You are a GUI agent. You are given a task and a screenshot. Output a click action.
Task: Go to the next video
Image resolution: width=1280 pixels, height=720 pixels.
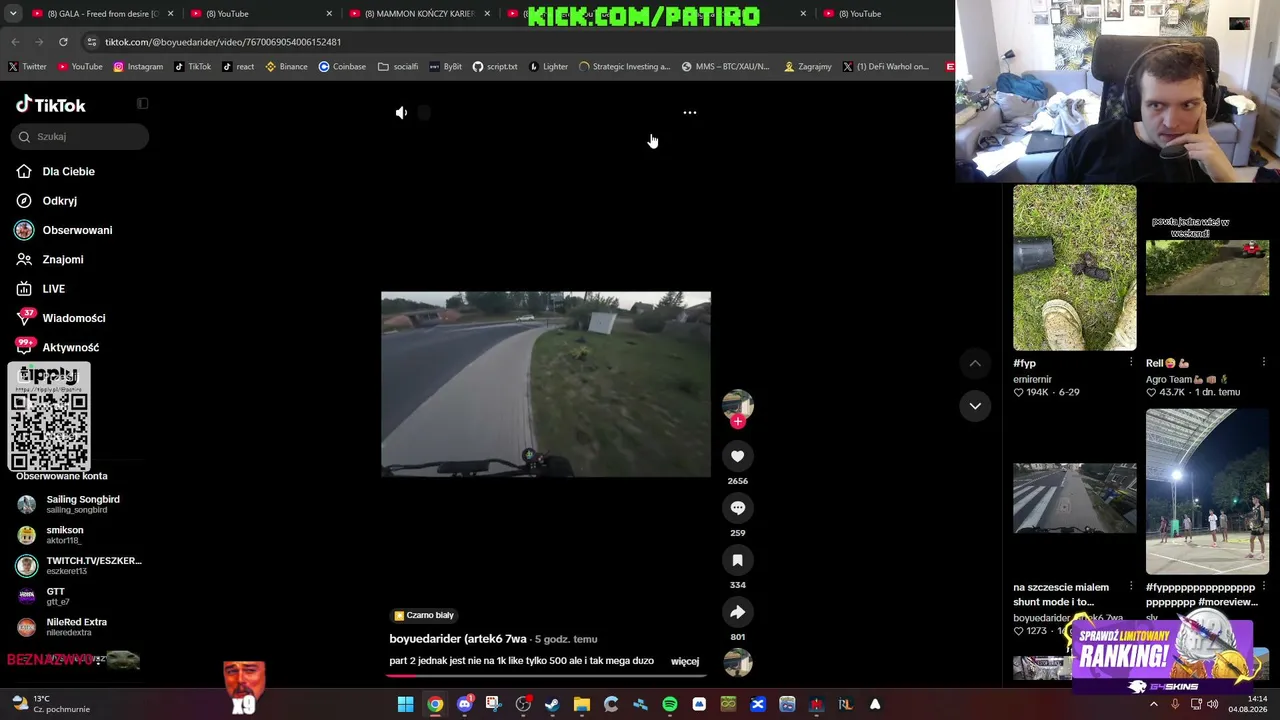click(975, 406)
